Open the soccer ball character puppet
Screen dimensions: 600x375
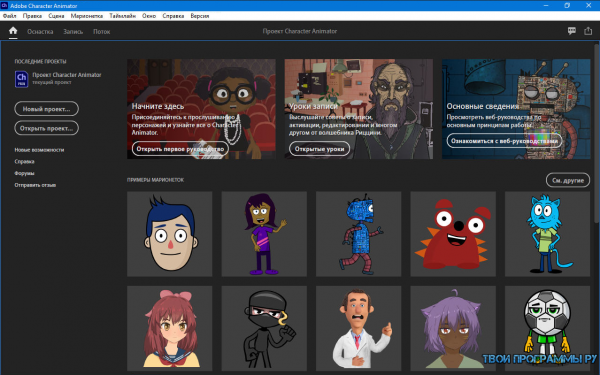point(548,328)
